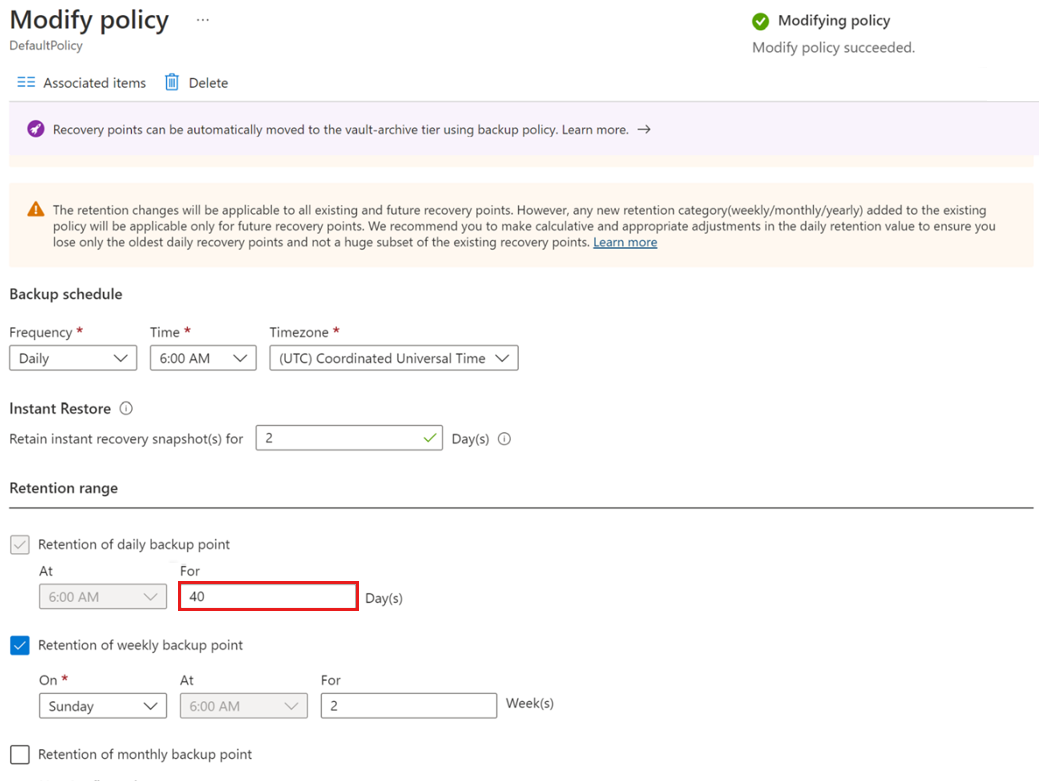Enable Retention of monthly backup point
The image size is (1039, 781).
click(19, 753)
